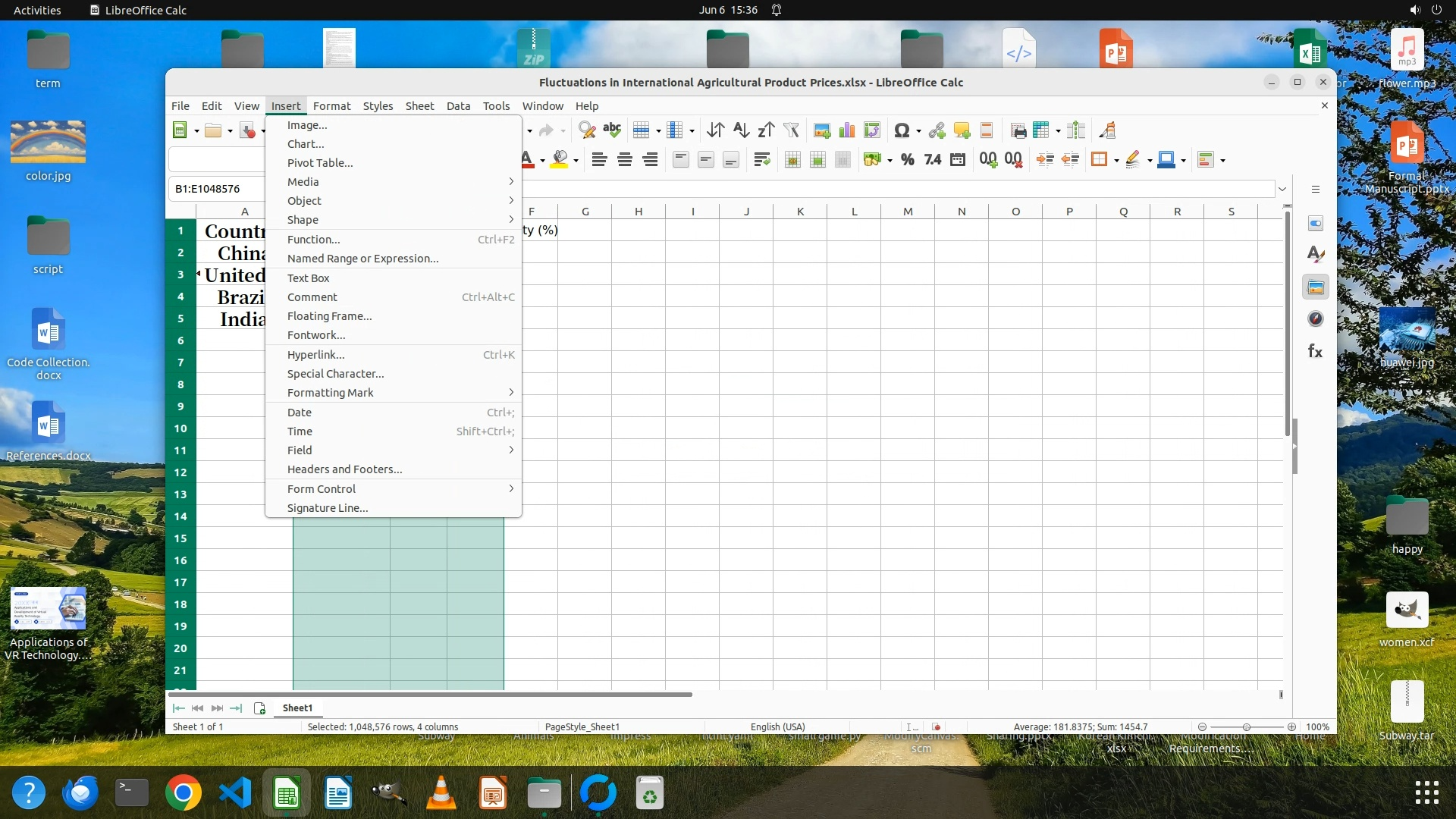Viewport: 1456px width, 819px height.
Task: Click the zoom slider handle in status bar
Action: 1246,726
